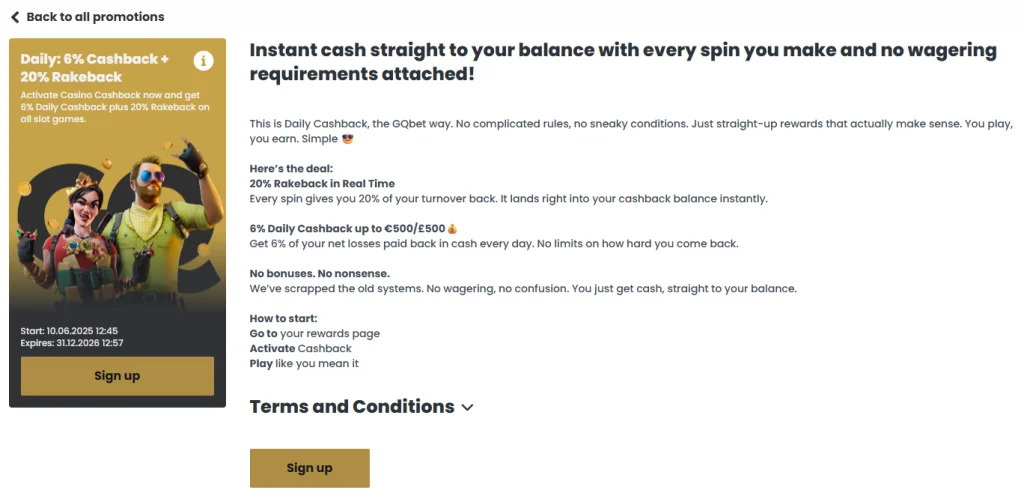Select the "Daily: 6% Cashback + 20% Rakeback" card title
1024x499 pixels.
click(95, 68)
